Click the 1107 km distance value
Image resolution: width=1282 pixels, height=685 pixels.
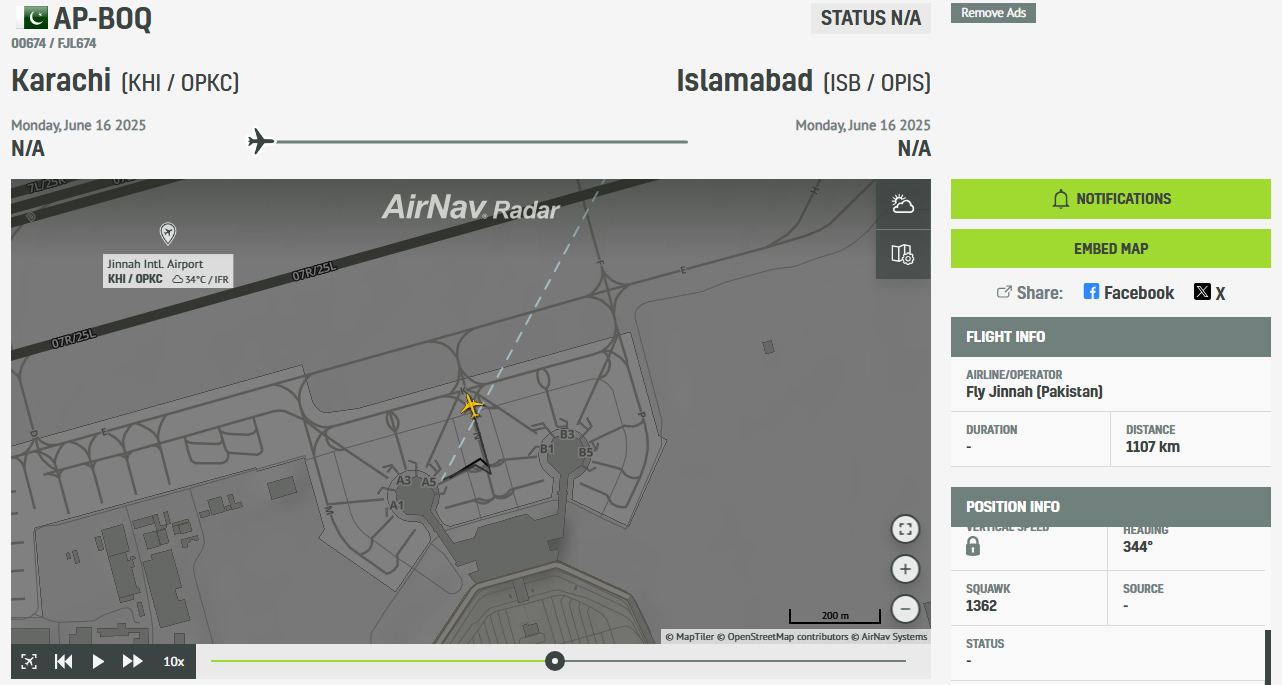[1153, 447]
